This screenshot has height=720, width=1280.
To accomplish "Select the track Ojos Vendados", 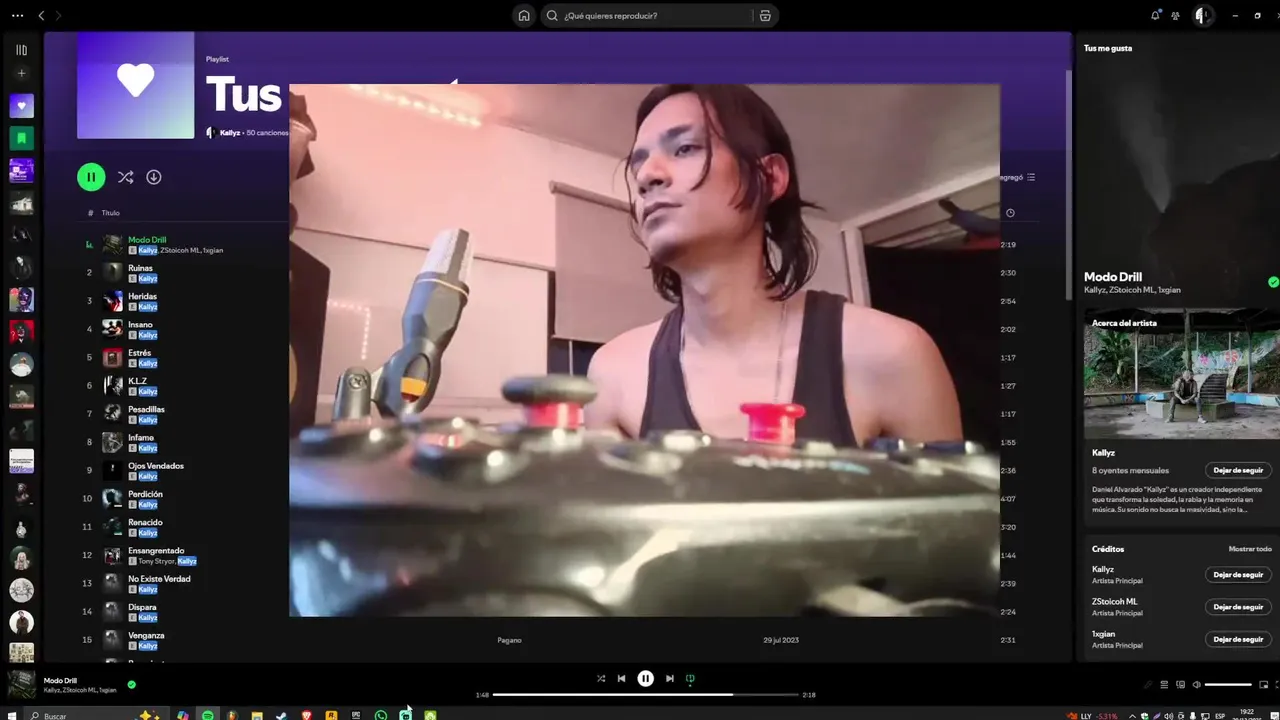I will (x=156, y=466).
